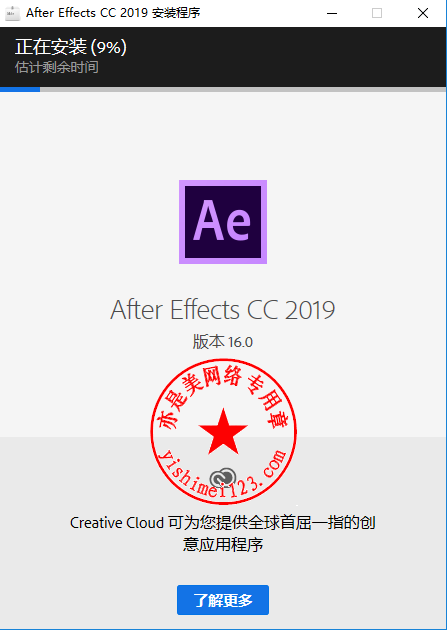Click the 了解更多 button
Viewport: 447px width, 630px height.
pyautogui.click(x=223, y=600)
